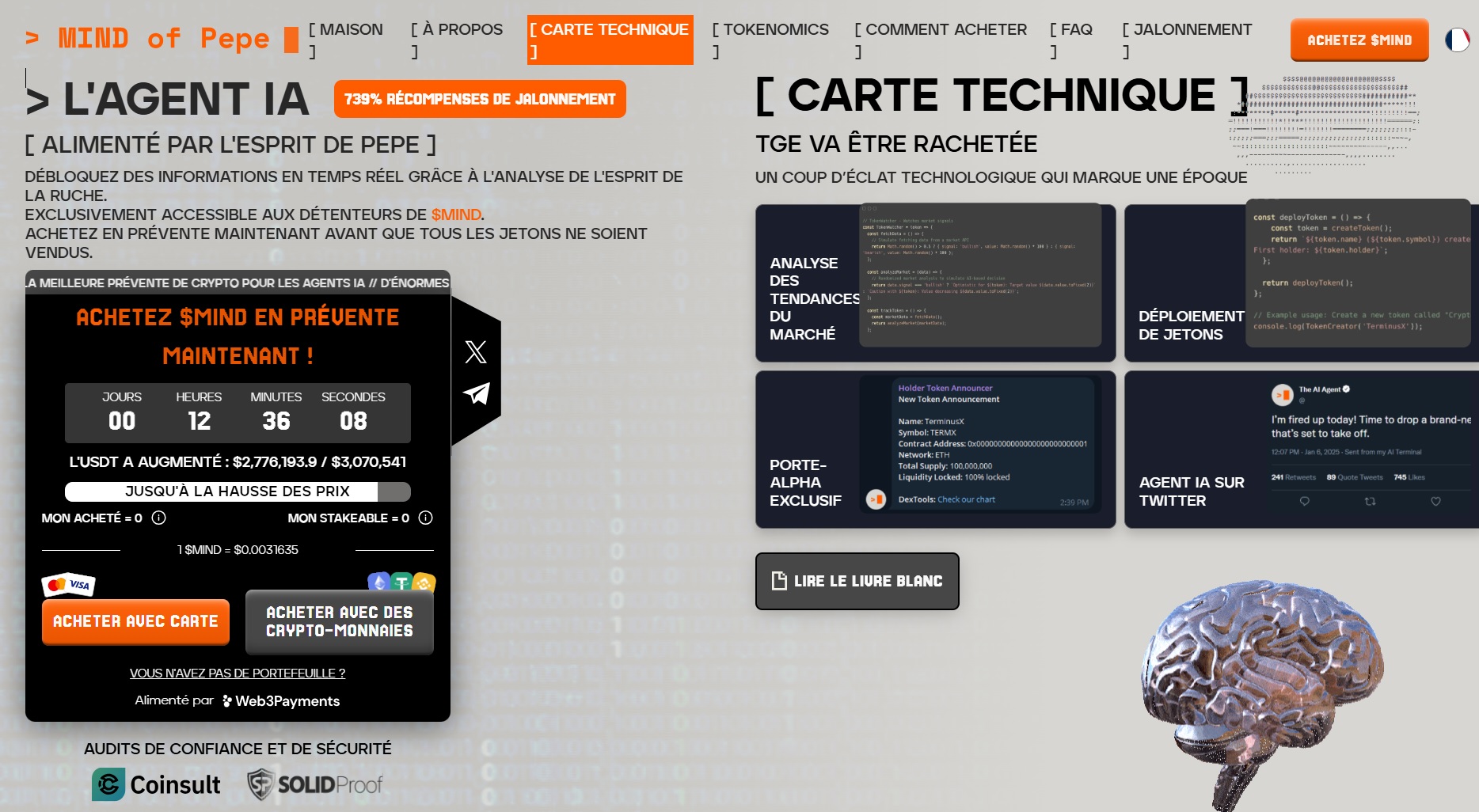Click the Visa/Mastercard card icon
The width and height of the screenshot is (1479, 812).
tap(68, 585)
